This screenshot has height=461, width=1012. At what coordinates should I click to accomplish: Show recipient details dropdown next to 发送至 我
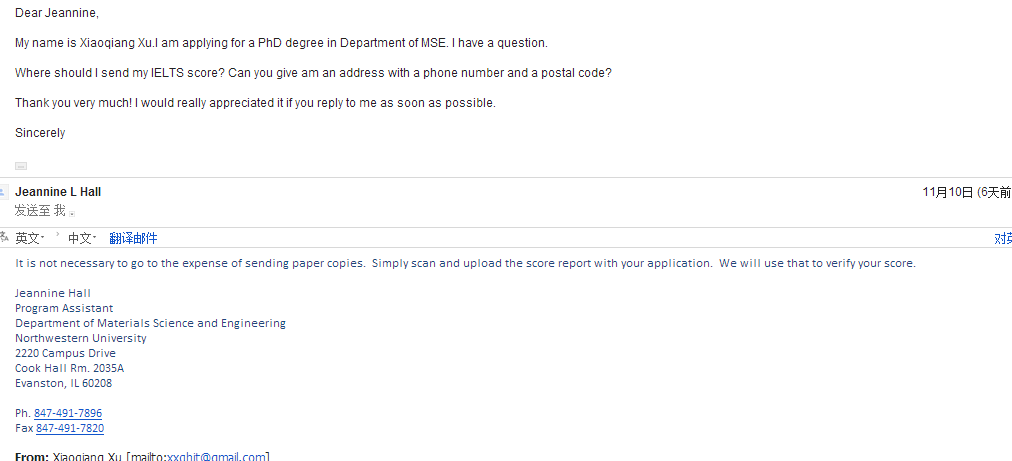pos(73,212)
